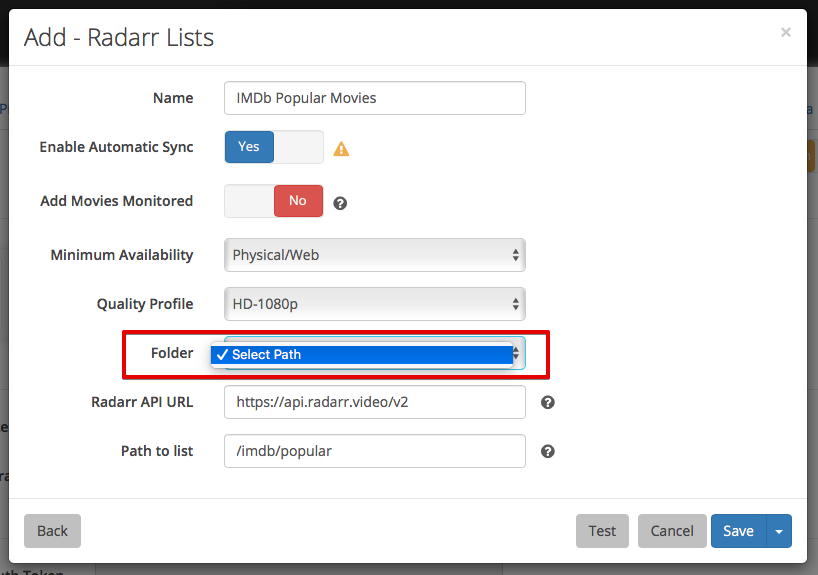Click the Cancel button
The height and width of the screenshot is (575, 818).
[x=672, y=531]
